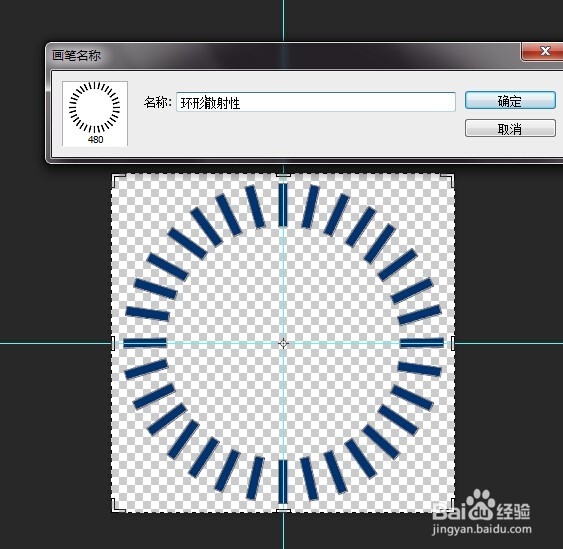Click the center crosshair point on canvas
Image resolution: width=563 pixels, height=549 pixels.
[x=283, y=344]
